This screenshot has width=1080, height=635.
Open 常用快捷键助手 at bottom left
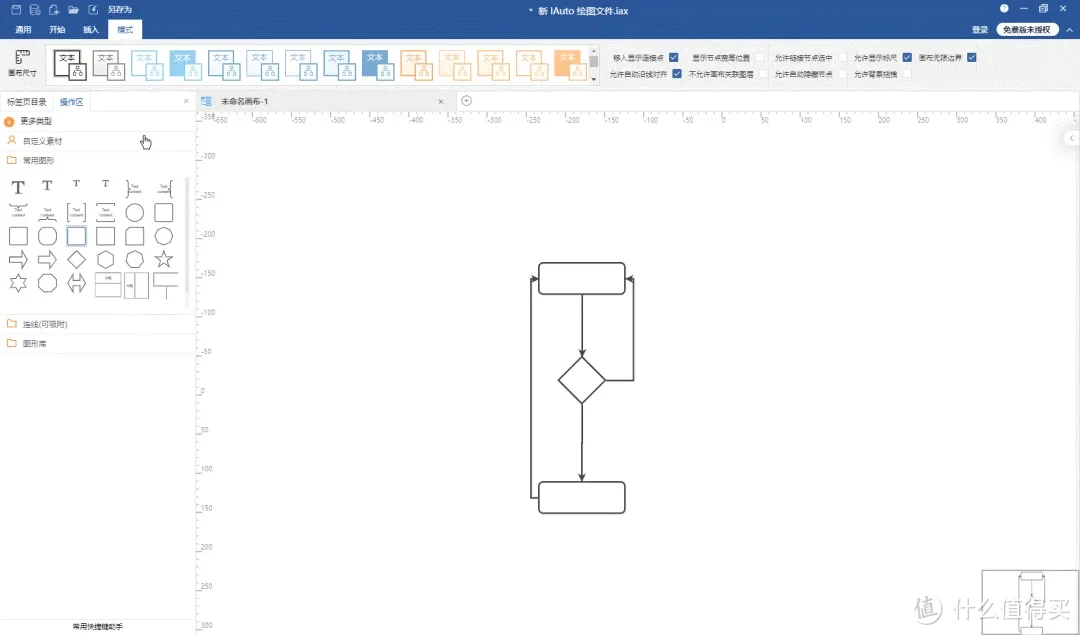tap(98, 627)
